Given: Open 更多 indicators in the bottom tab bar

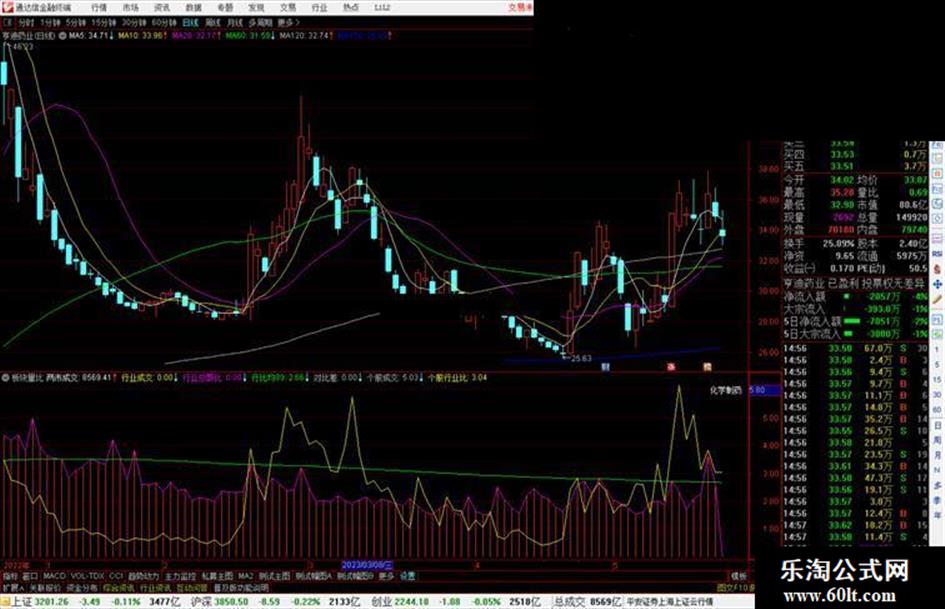Looking at the screenshot, I should (386, 576).
